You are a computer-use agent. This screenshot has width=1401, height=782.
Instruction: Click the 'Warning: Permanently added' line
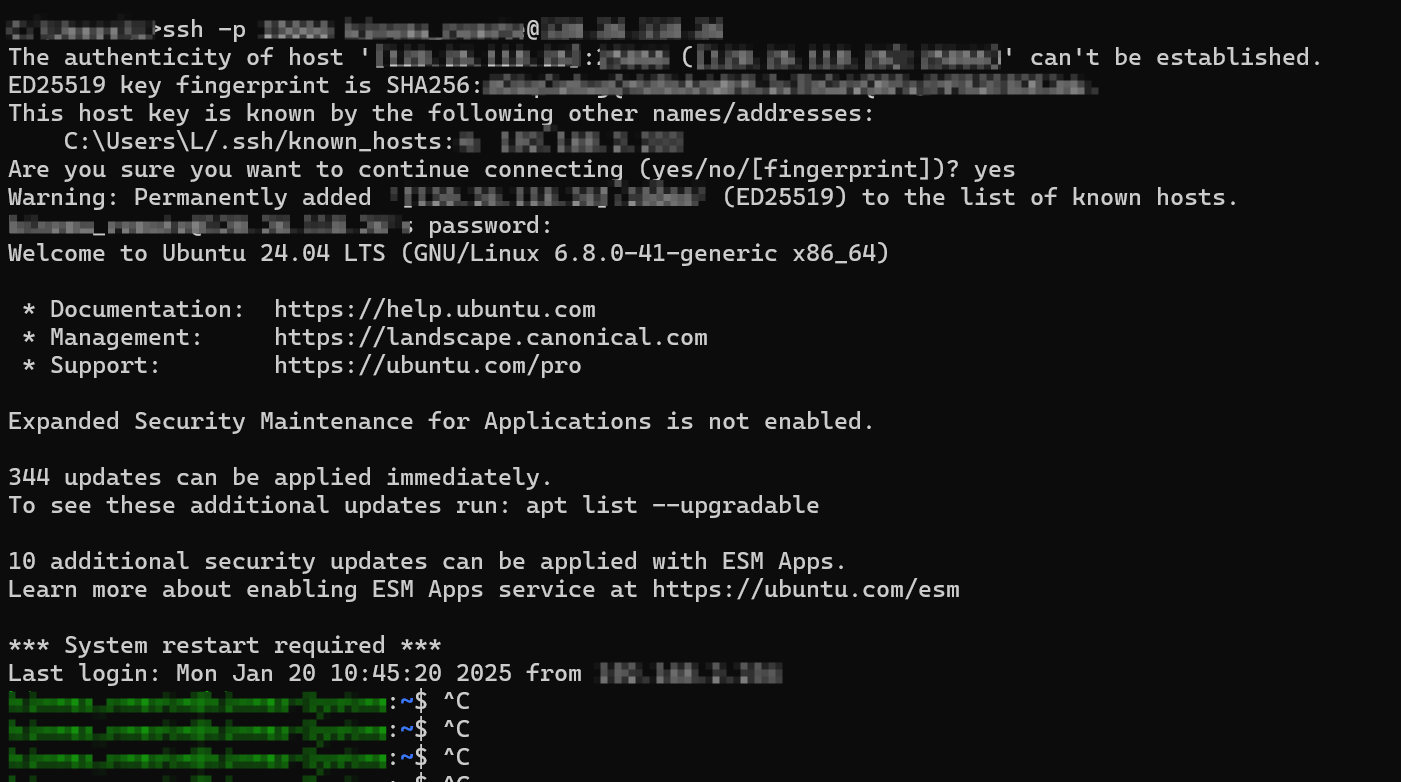(624, 198)
